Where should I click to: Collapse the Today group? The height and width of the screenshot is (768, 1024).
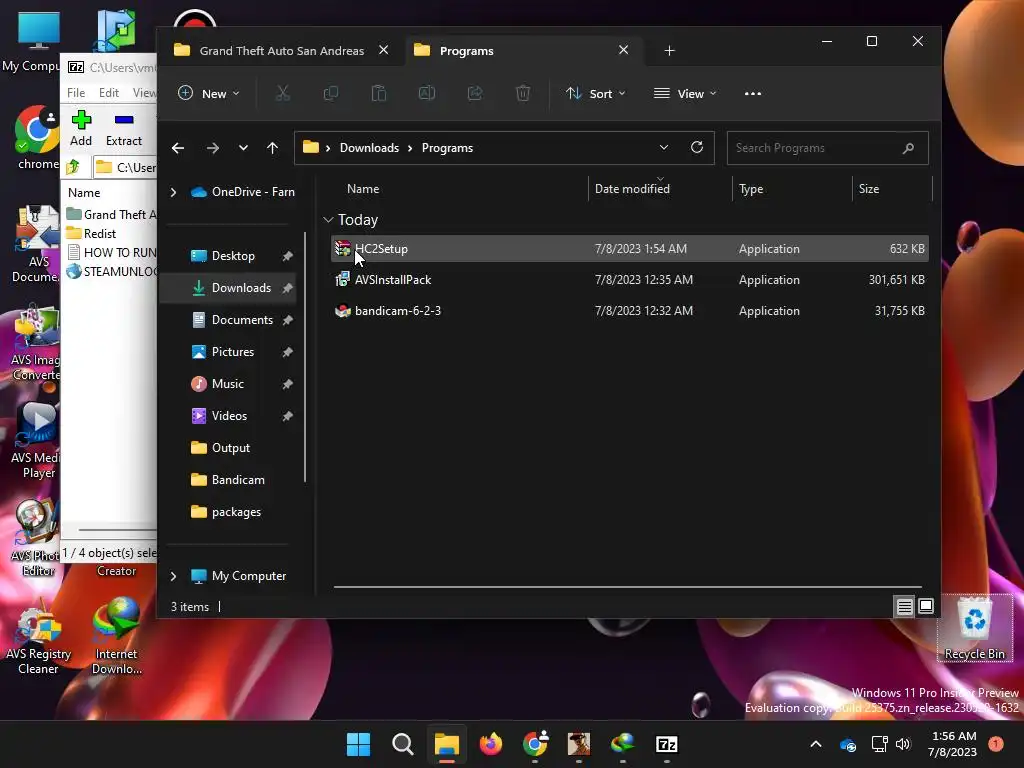[328, 220]
